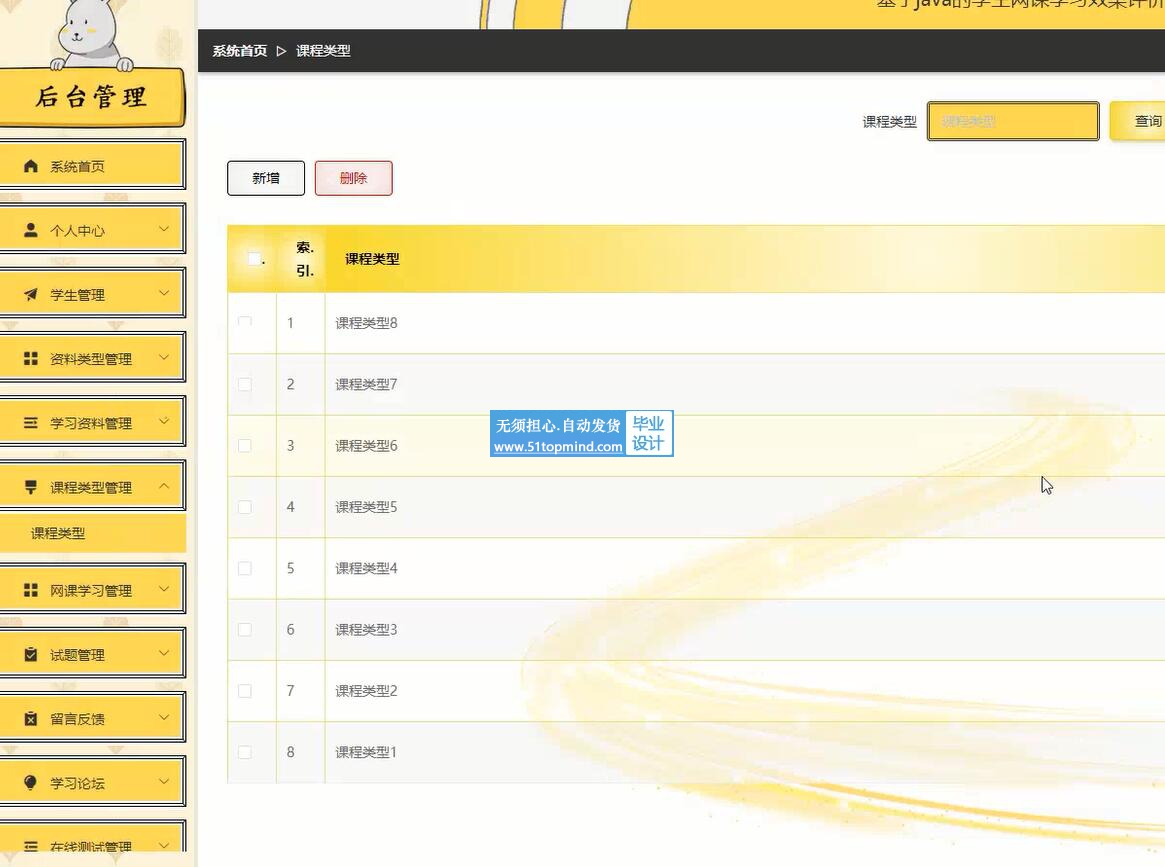Click the breadcrumb arrow after 系统首页
Screen dimensions: 1165x867
[281, 51]
